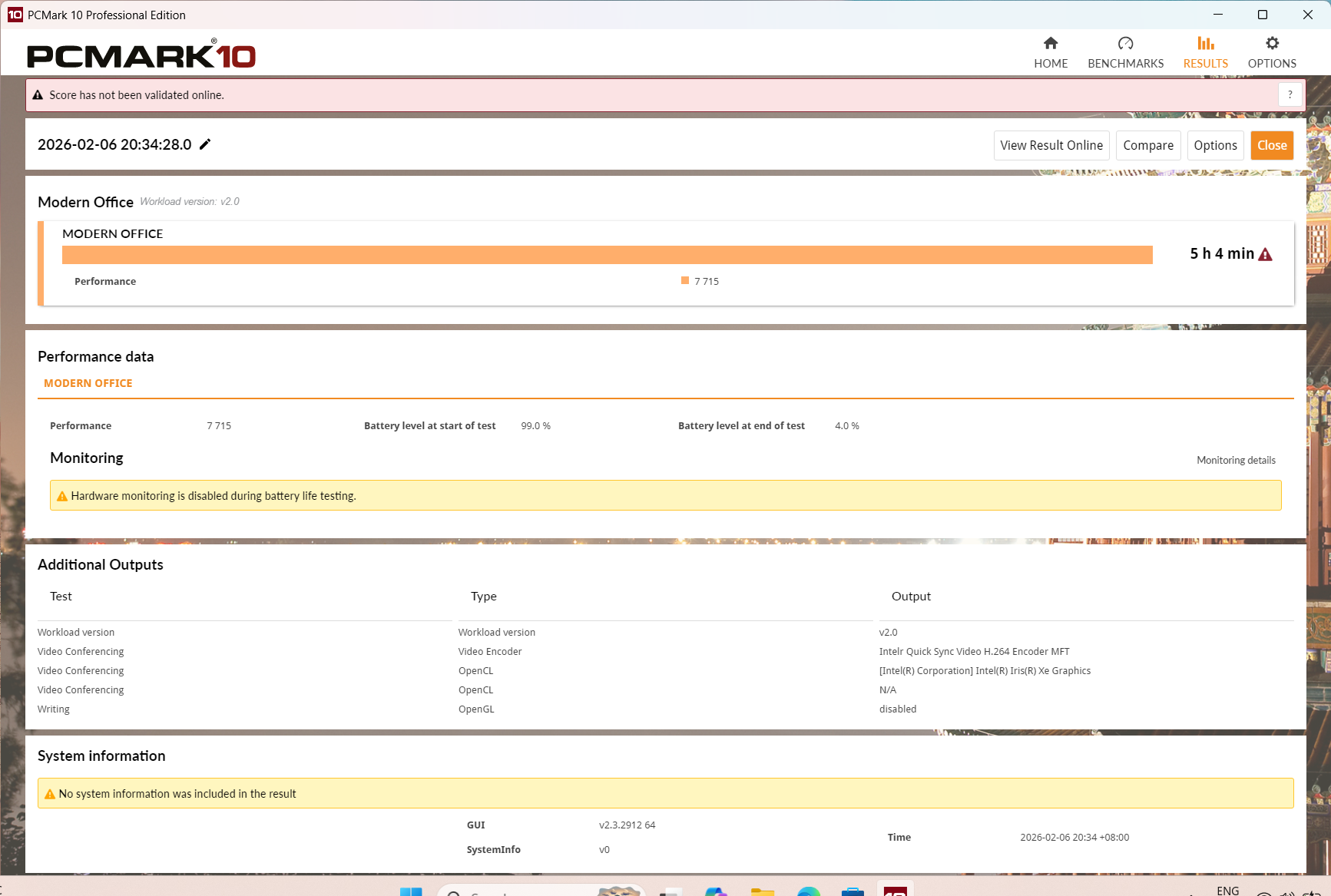Click the 'Workload version: v2.0' subtitle
Viewport: 1331px width, 896px height.
pos(190,202)
